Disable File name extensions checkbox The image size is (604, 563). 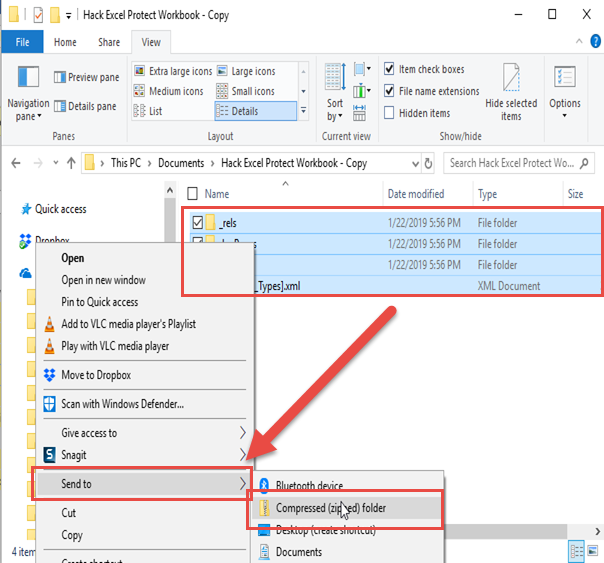click(x=390, y=91)
